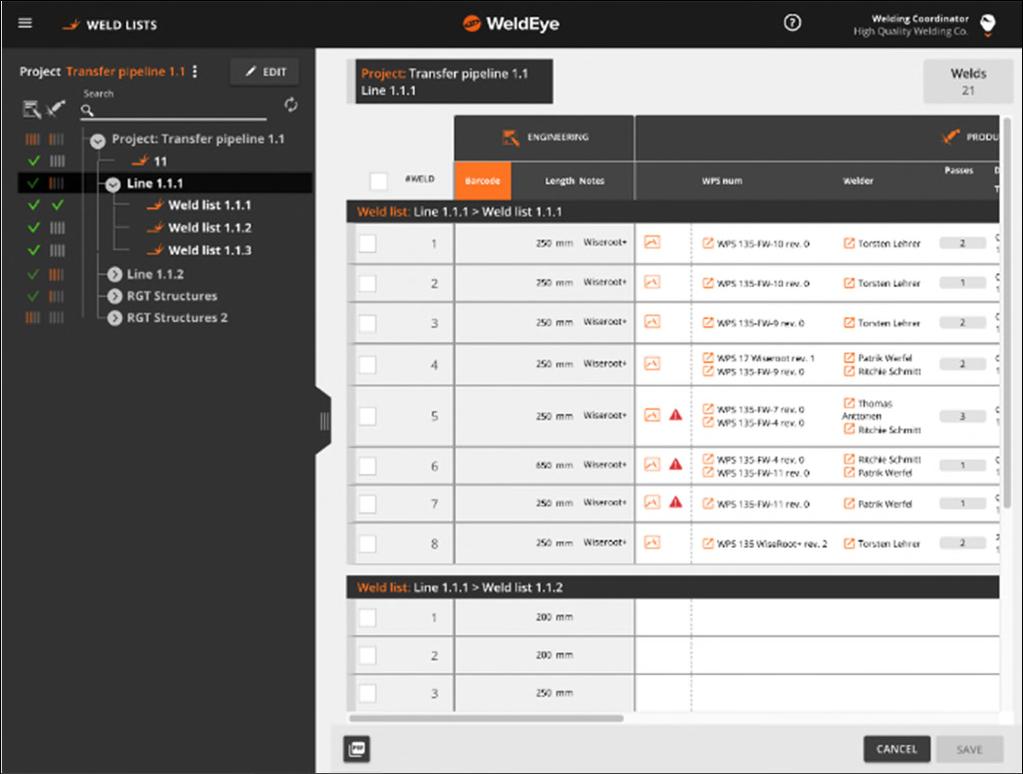Click the warning triangle on weld 5

pos(675,414)
